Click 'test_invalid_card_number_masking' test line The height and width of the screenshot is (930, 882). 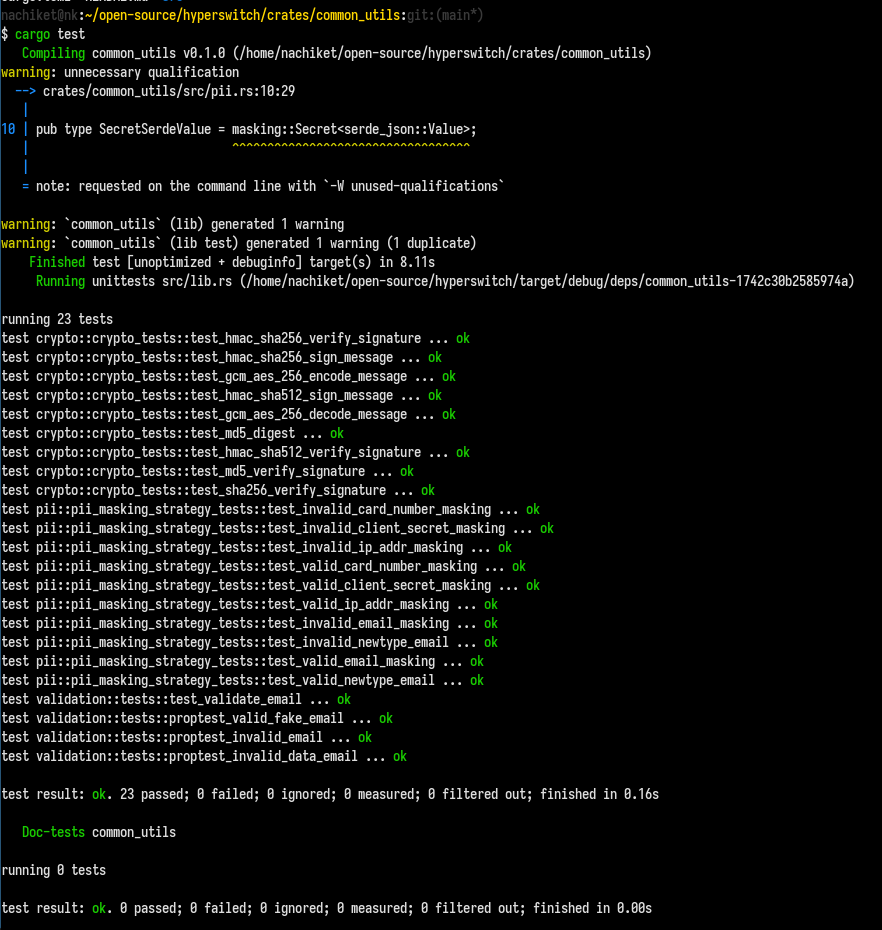[270, 509]
